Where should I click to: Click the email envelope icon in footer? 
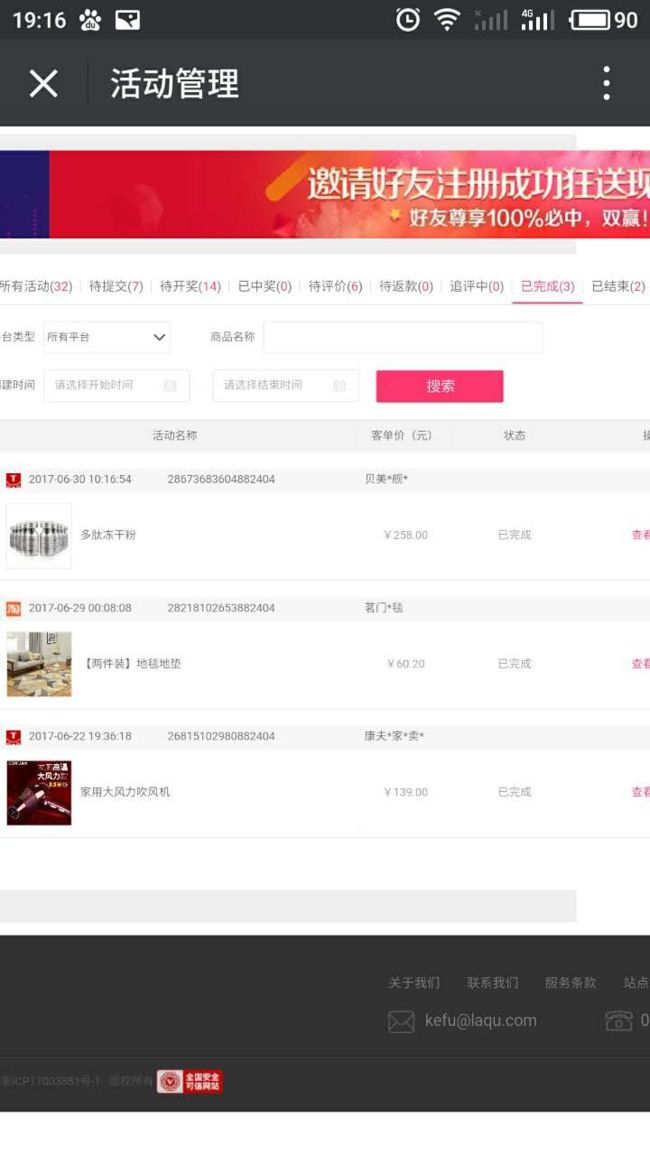401,1021
